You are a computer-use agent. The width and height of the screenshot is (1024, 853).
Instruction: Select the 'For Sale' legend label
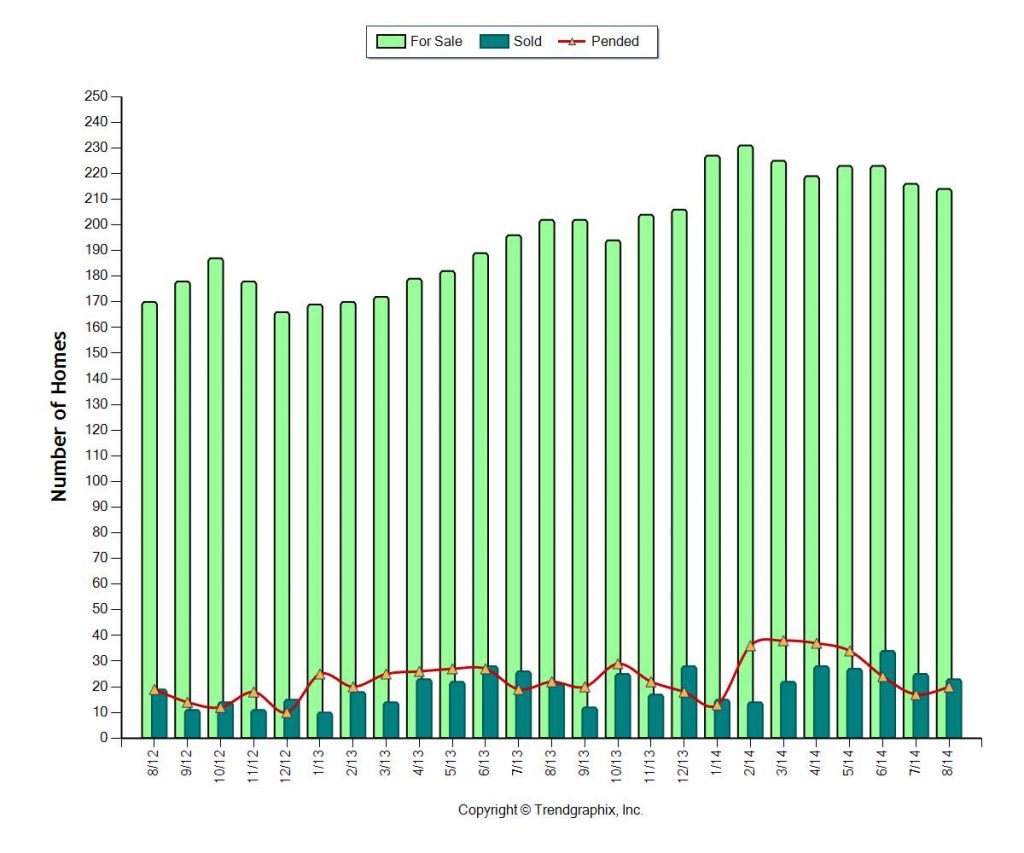pyautogui.click(x=436, y=42)
